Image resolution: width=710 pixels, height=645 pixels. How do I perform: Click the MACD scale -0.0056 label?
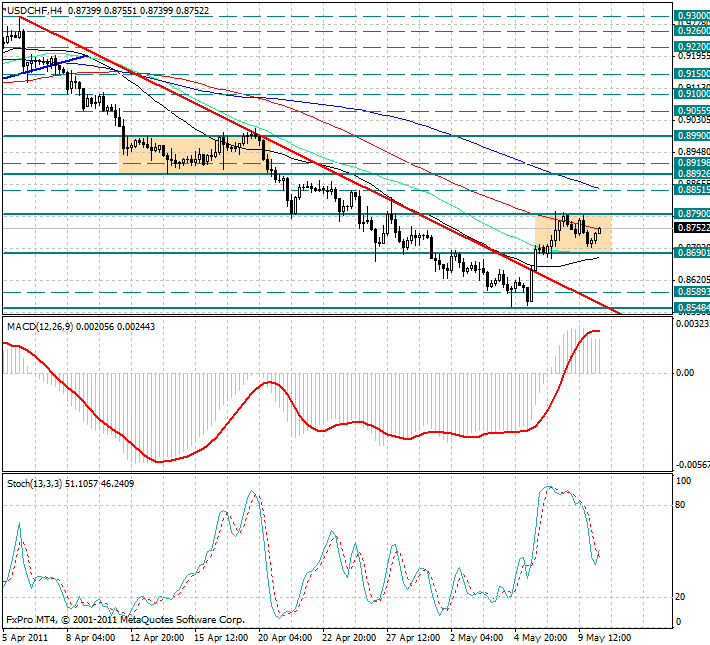pos(693,465)
